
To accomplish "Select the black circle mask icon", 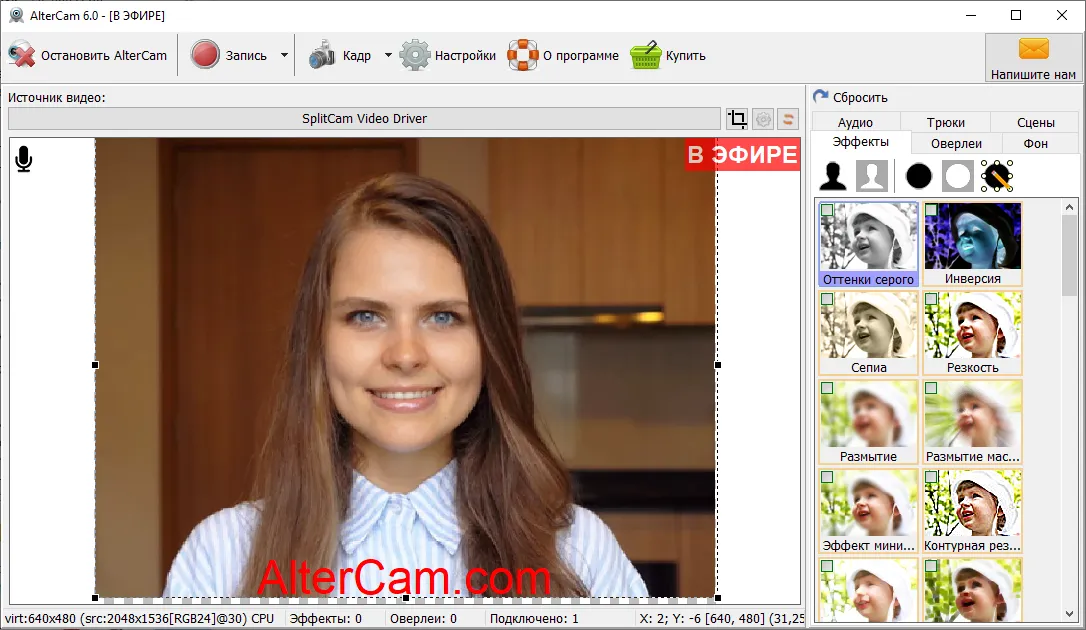I will pyautogui.click(x=918, y=176).
